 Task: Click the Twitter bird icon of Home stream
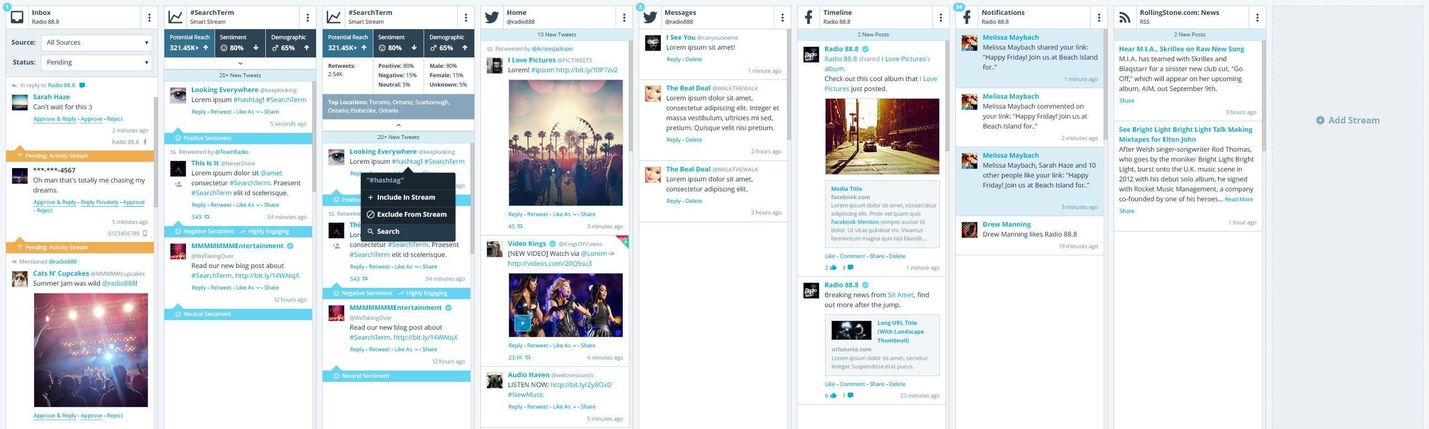coord(492,17)
